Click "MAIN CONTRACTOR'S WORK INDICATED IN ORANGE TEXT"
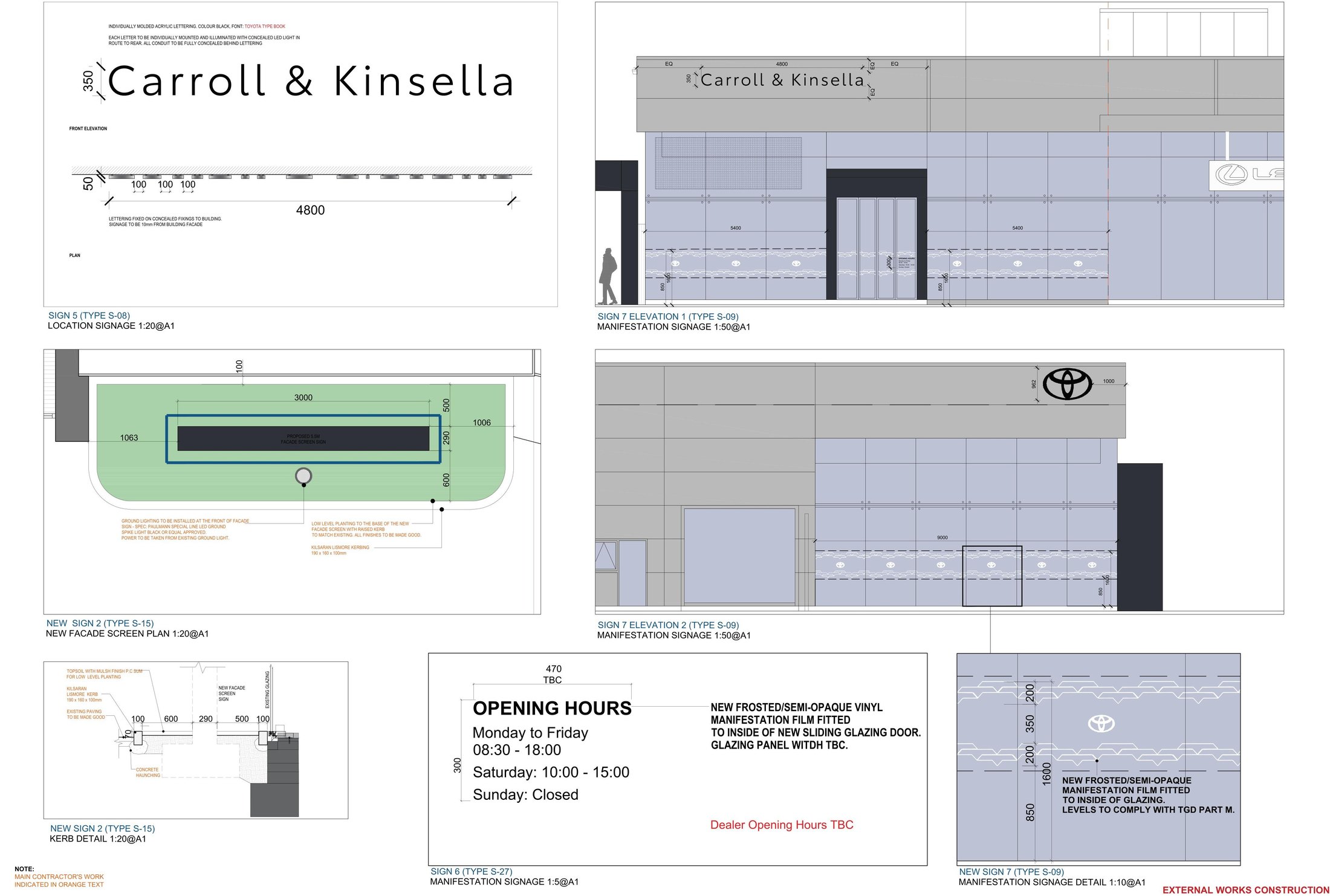 tap(59, 881)
